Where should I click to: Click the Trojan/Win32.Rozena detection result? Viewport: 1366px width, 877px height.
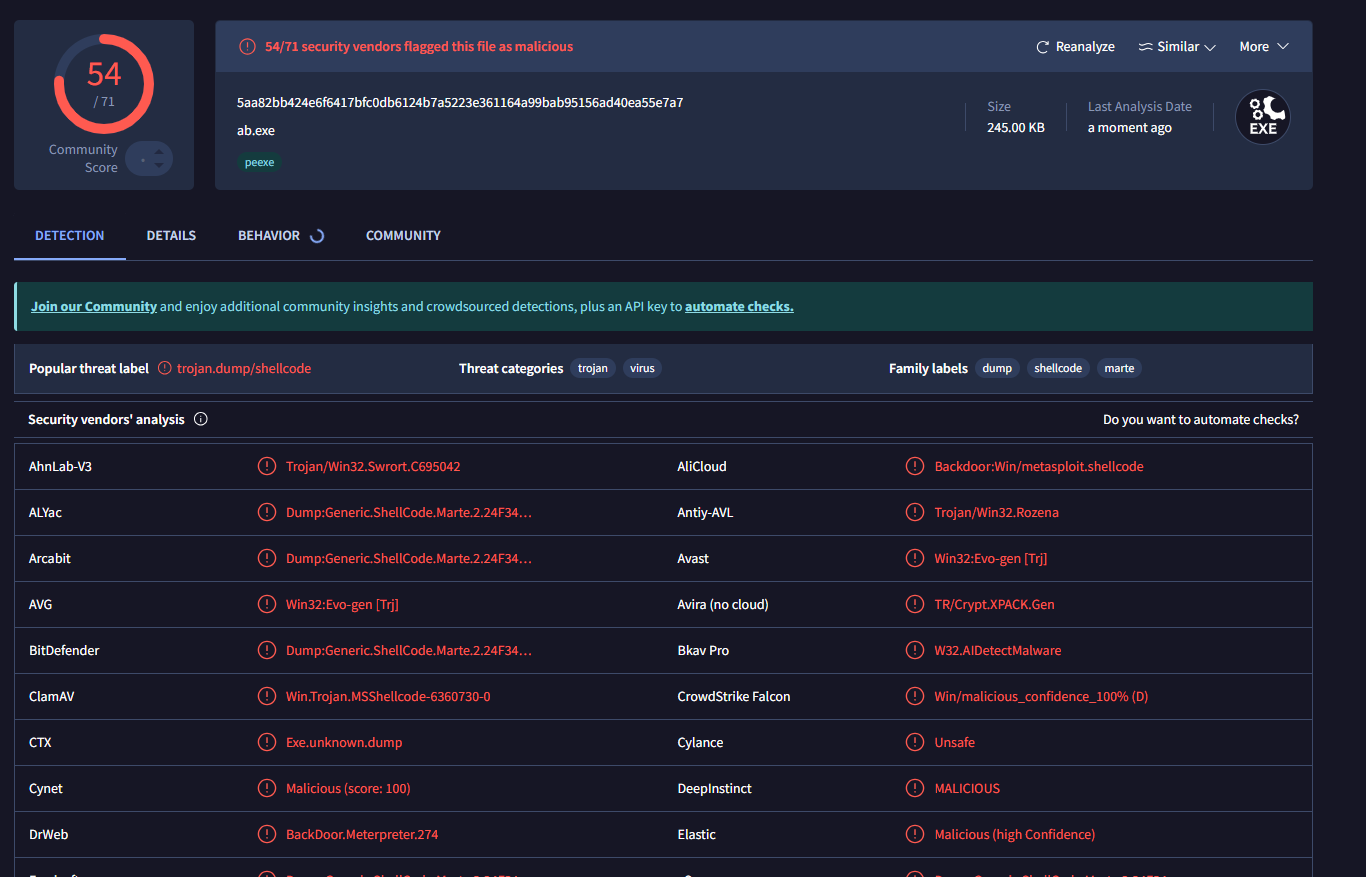coord(997,512)
